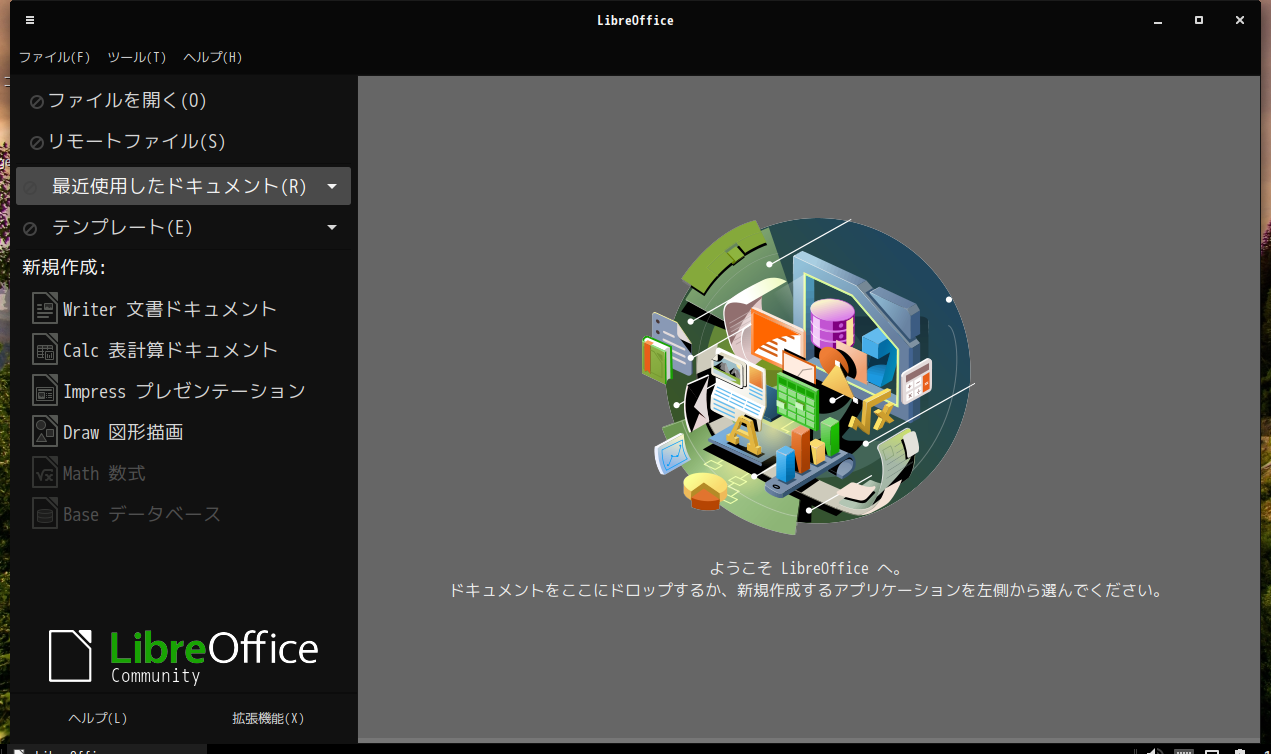
Task: Create a new Writer 文書ドキュメント
Action: click(x=154, y=309)
